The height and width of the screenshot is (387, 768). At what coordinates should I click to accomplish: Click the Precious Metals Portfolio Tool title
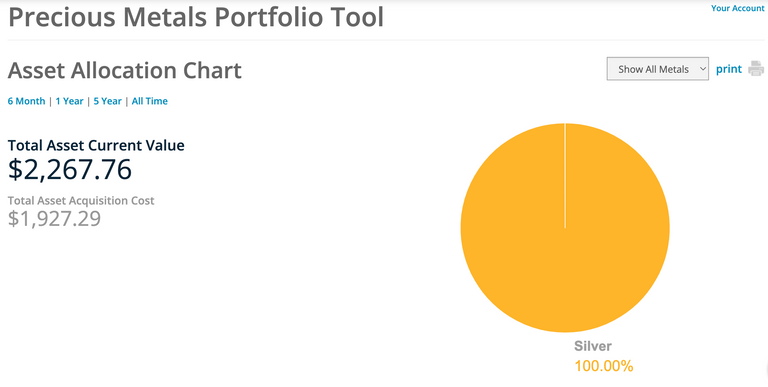pyautogui.click(x=196, y=16)
